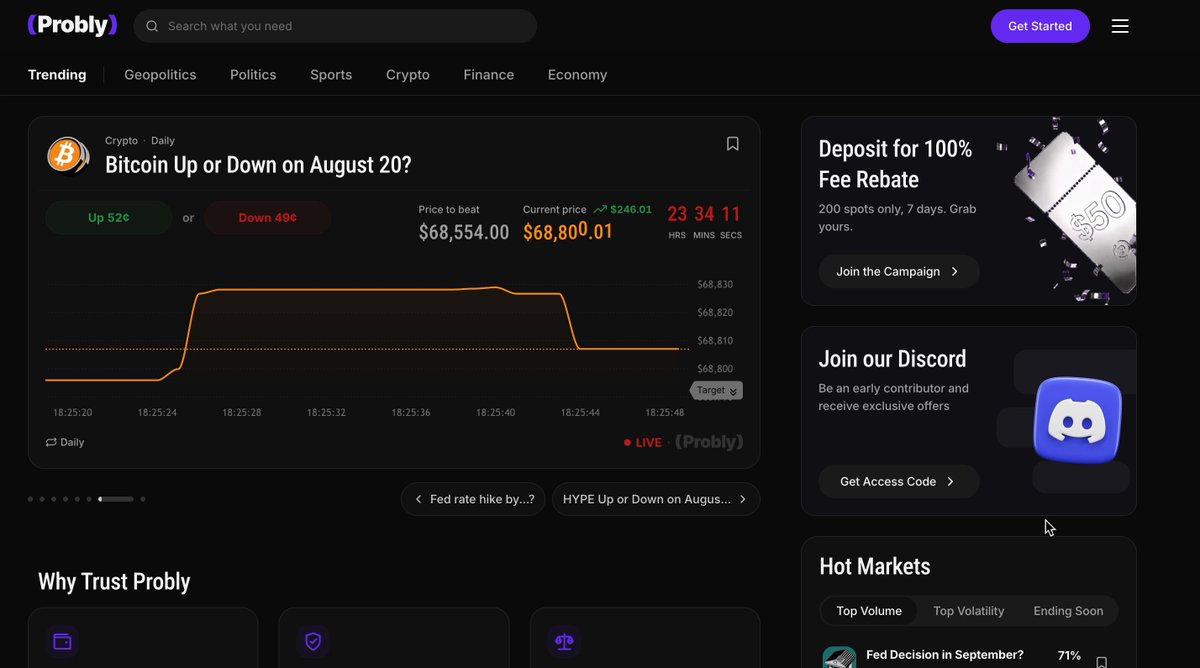
Task: Click the balance scales icon
Action: pyautogui.click(x=564, y=641)
